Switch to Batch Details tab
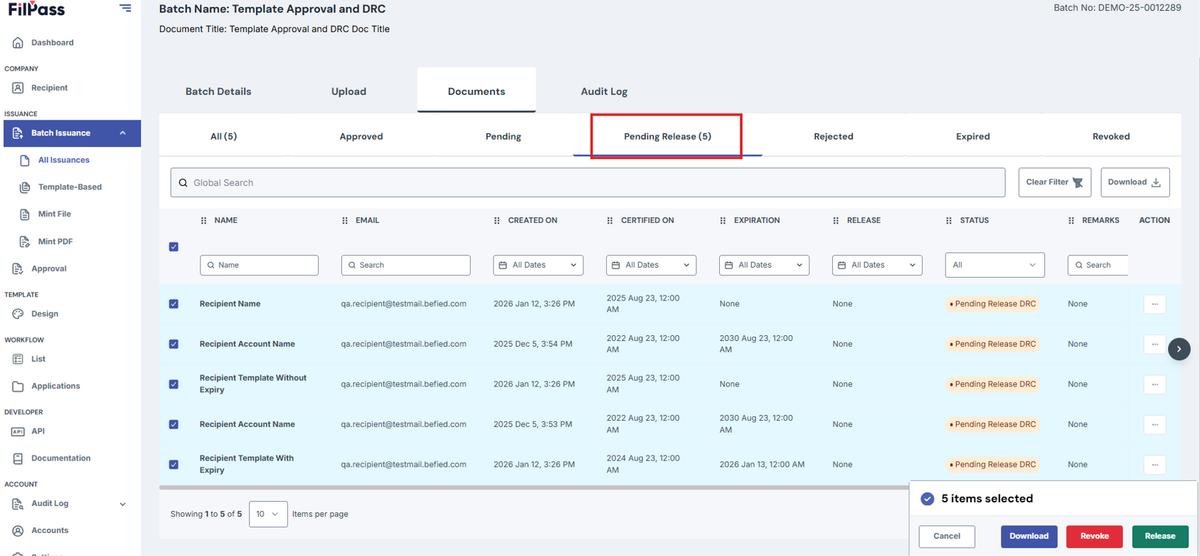 (x=218, y=91)
